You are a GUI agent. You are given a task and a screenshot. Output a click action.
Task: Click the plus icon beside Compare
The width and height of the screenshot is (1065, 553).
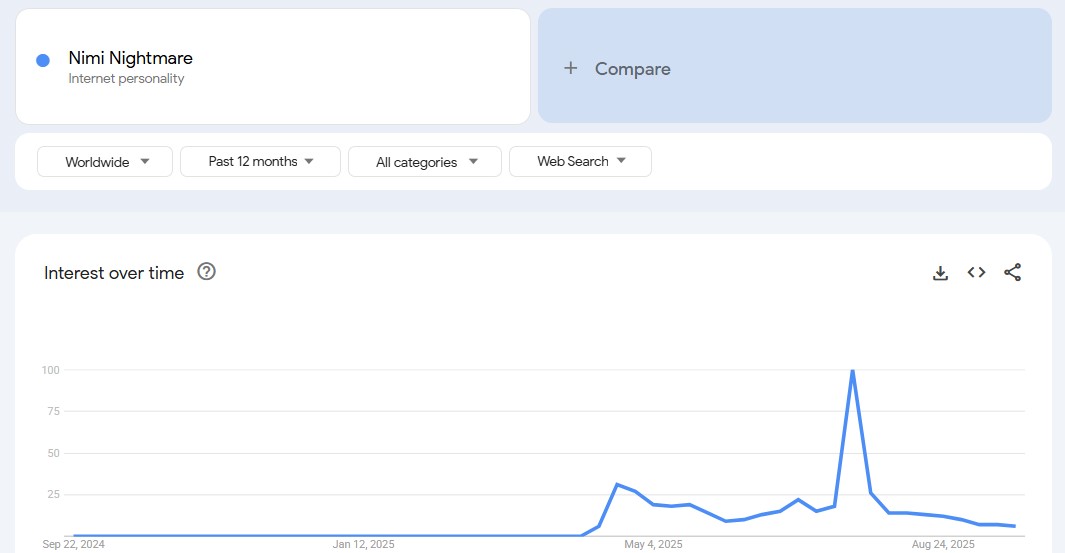[571, 68]
